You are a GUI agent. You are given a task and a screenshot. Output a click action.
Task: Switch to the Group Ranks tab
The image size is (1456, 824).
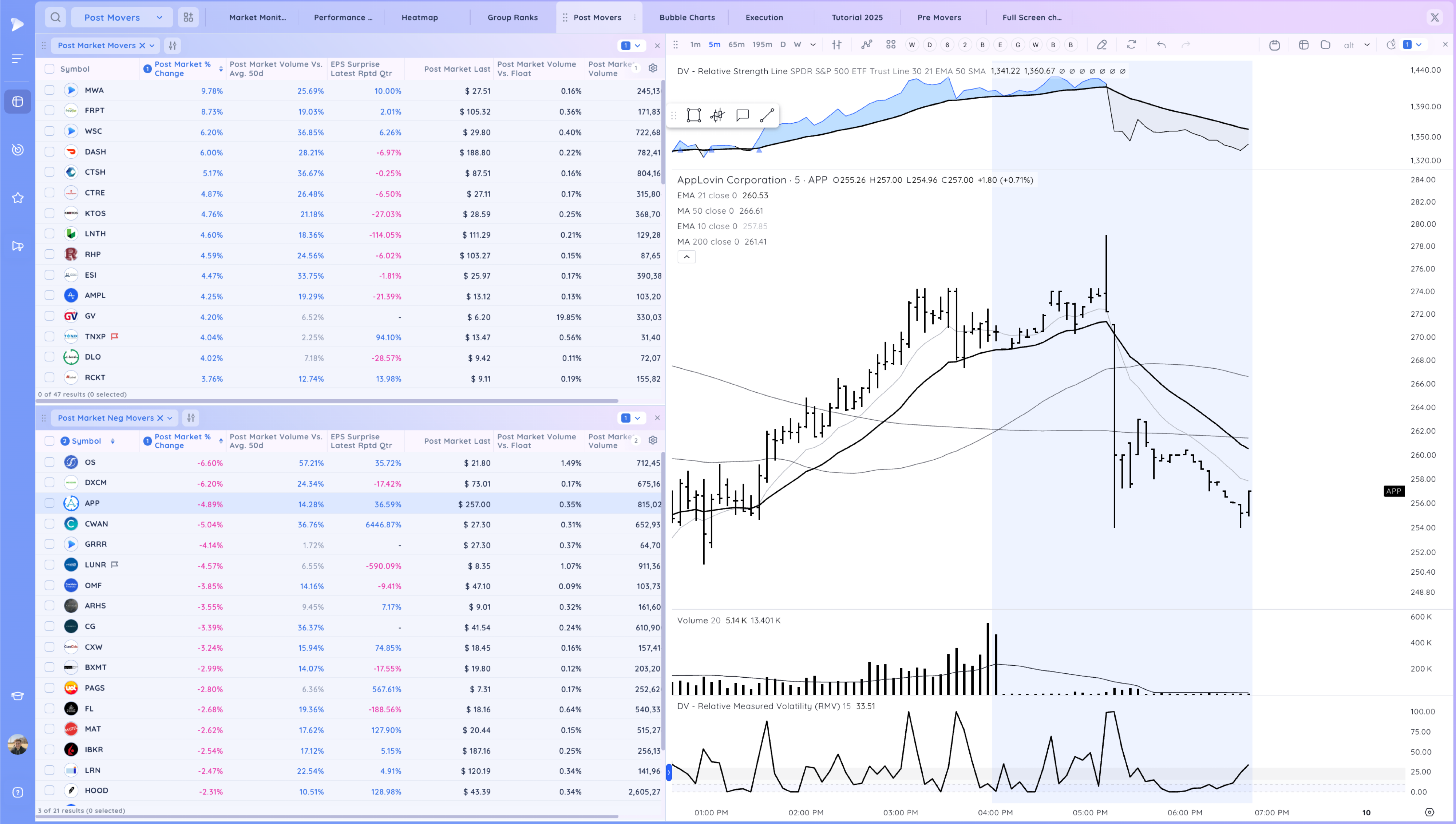point(512,17)
